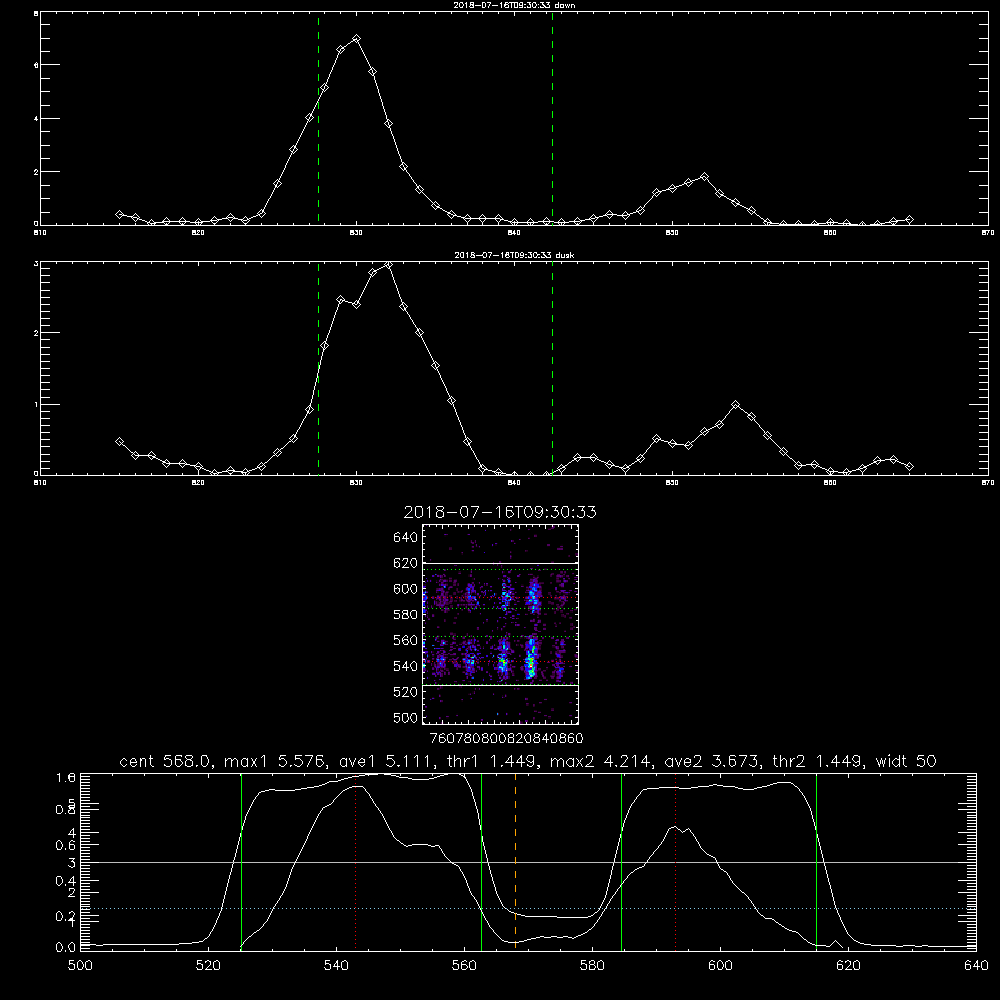Select the 2018-07-16T09:30:33 title above the spectrogram image

[500, 512]
